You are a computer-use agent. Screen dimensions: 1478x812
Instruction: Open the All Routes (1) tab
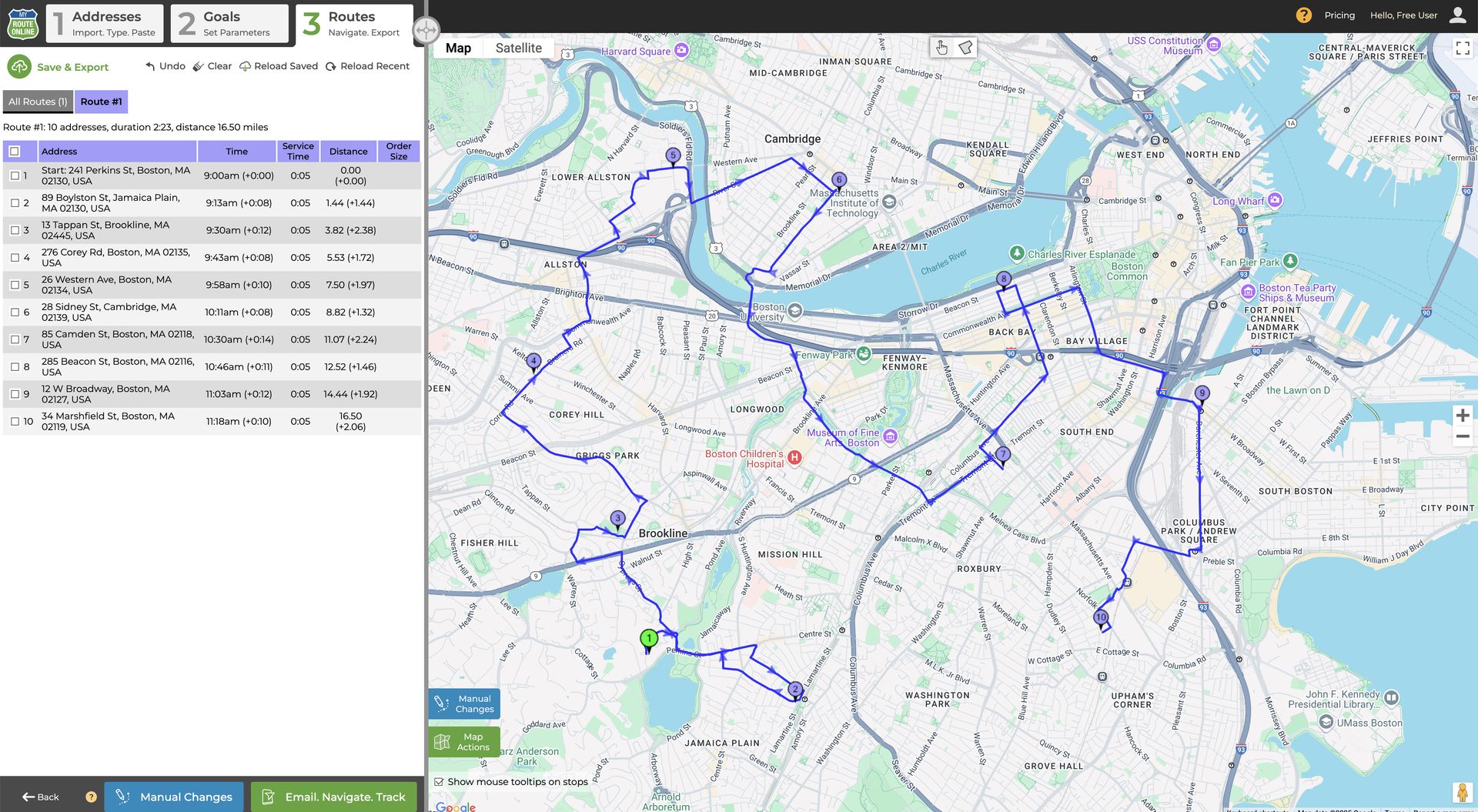point(37,101)
